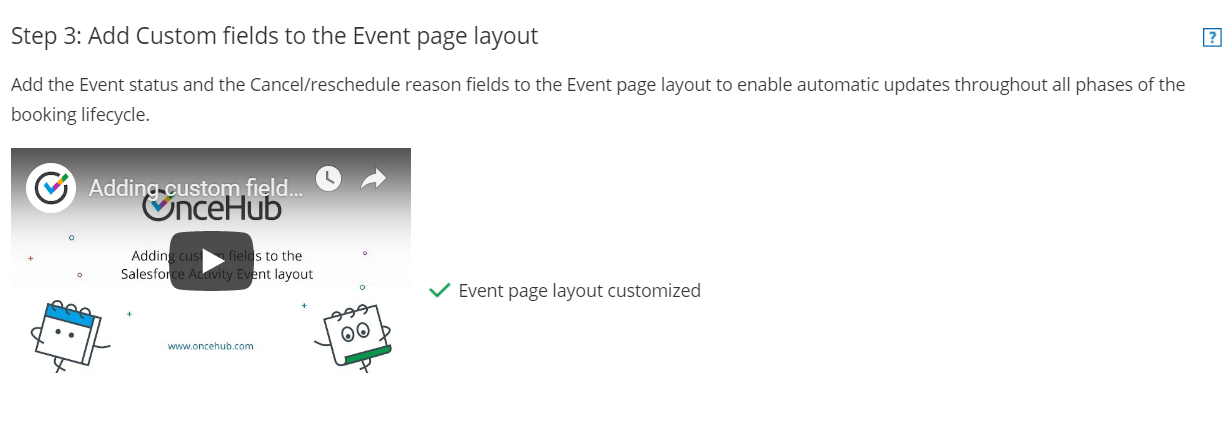Play the OnceHub custom fields video
The height and width of the screenshot is (434, 1226).
[211, 261]
